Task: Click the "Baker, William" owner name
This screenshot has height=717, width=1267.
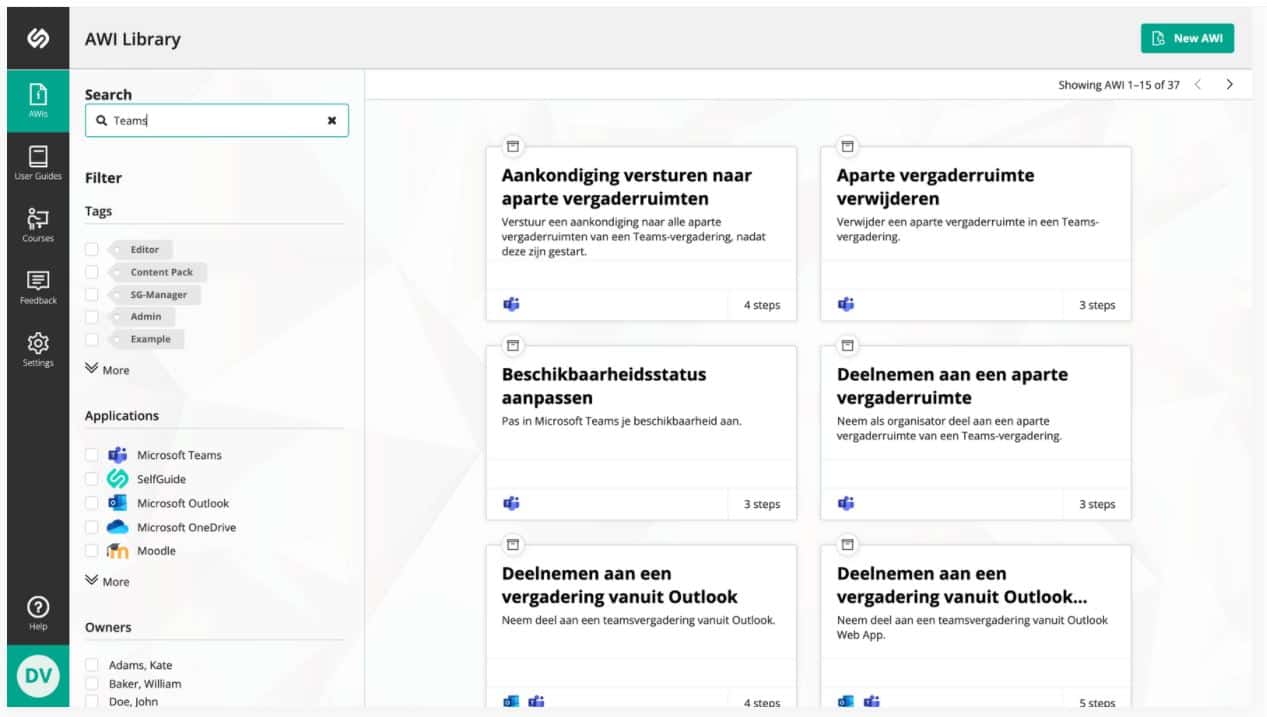Action: point(145,684)
